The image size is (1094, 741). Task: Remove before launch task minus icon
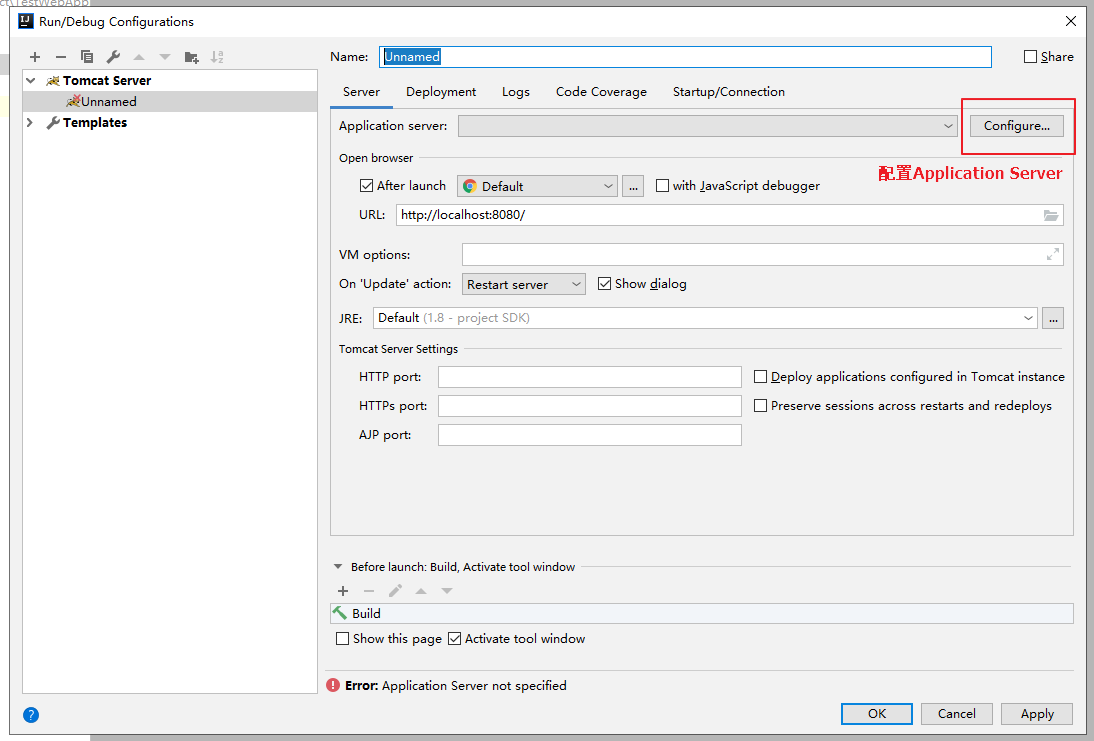368,591
